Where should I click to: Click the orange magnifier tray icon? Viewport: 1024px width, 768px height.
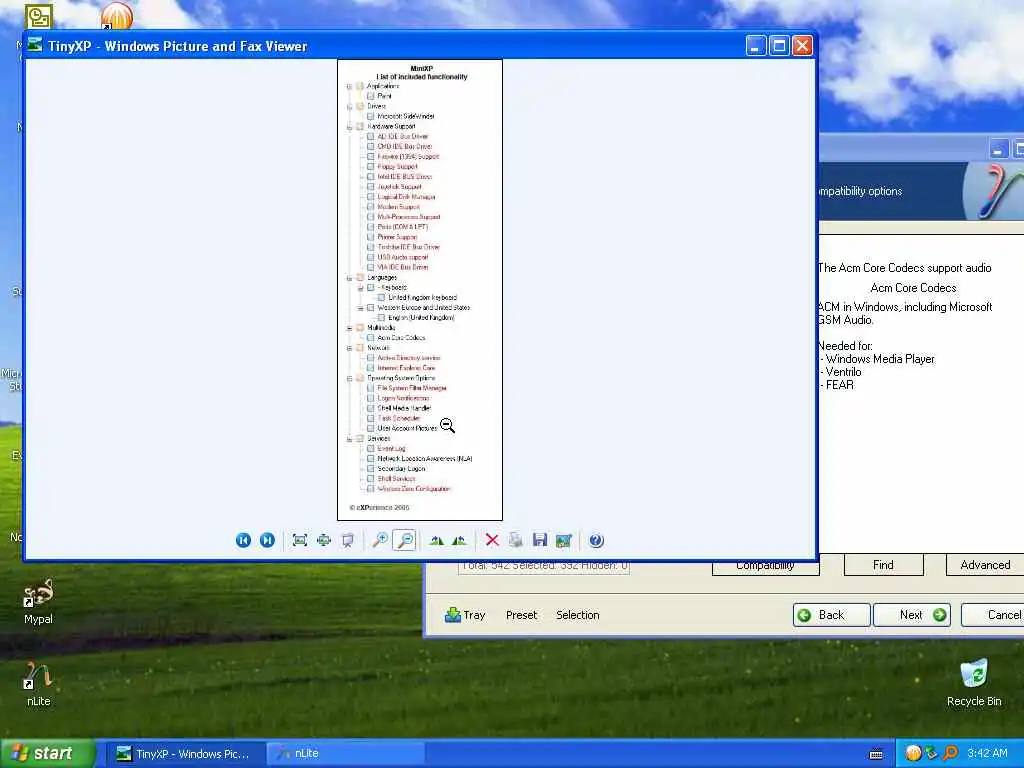[950, 753]
